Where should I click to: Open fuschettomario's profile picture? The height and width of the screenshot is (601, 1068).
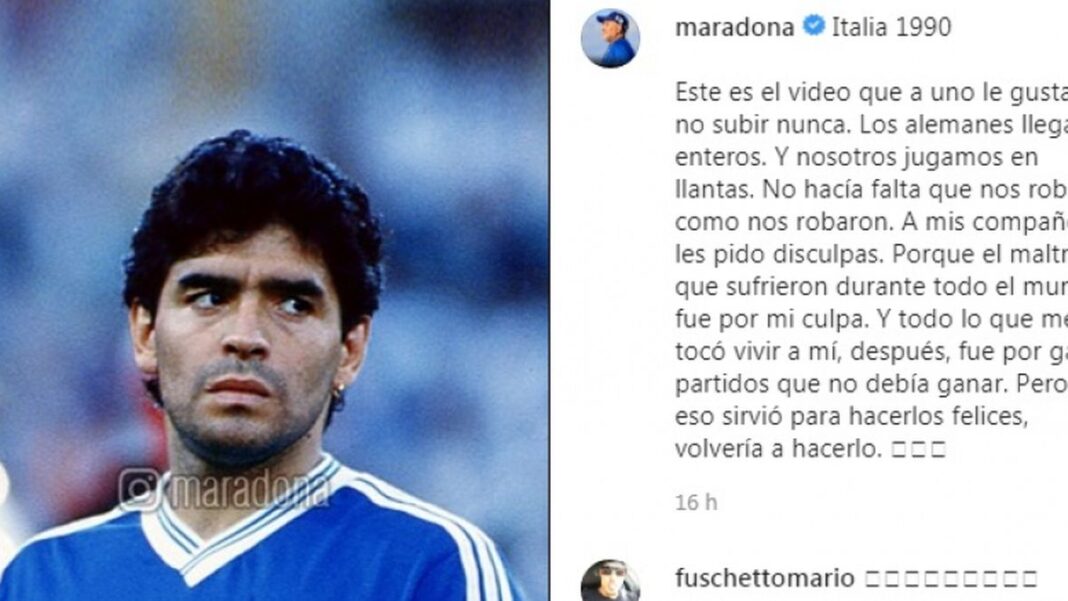(x=610, y=581)
